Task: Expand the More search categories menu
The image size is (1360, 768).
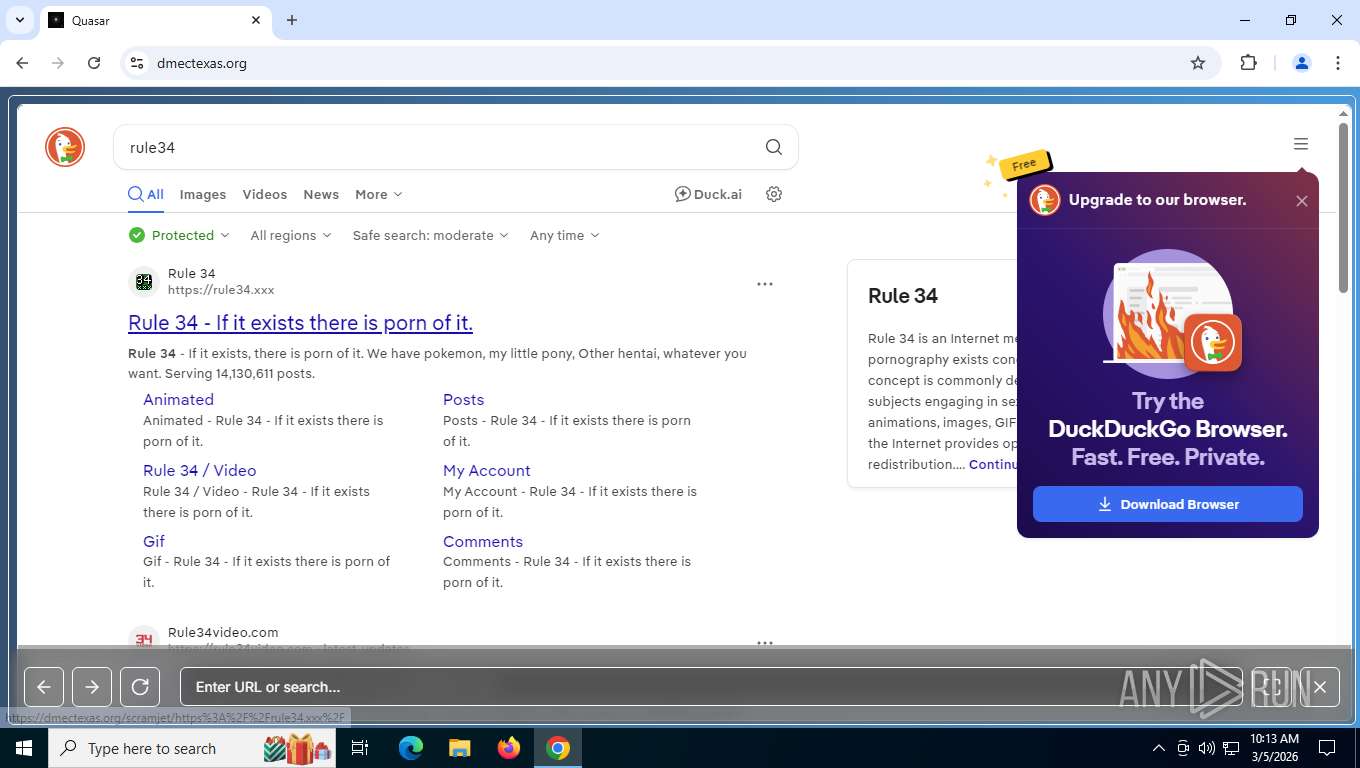Action: [378, 194]
